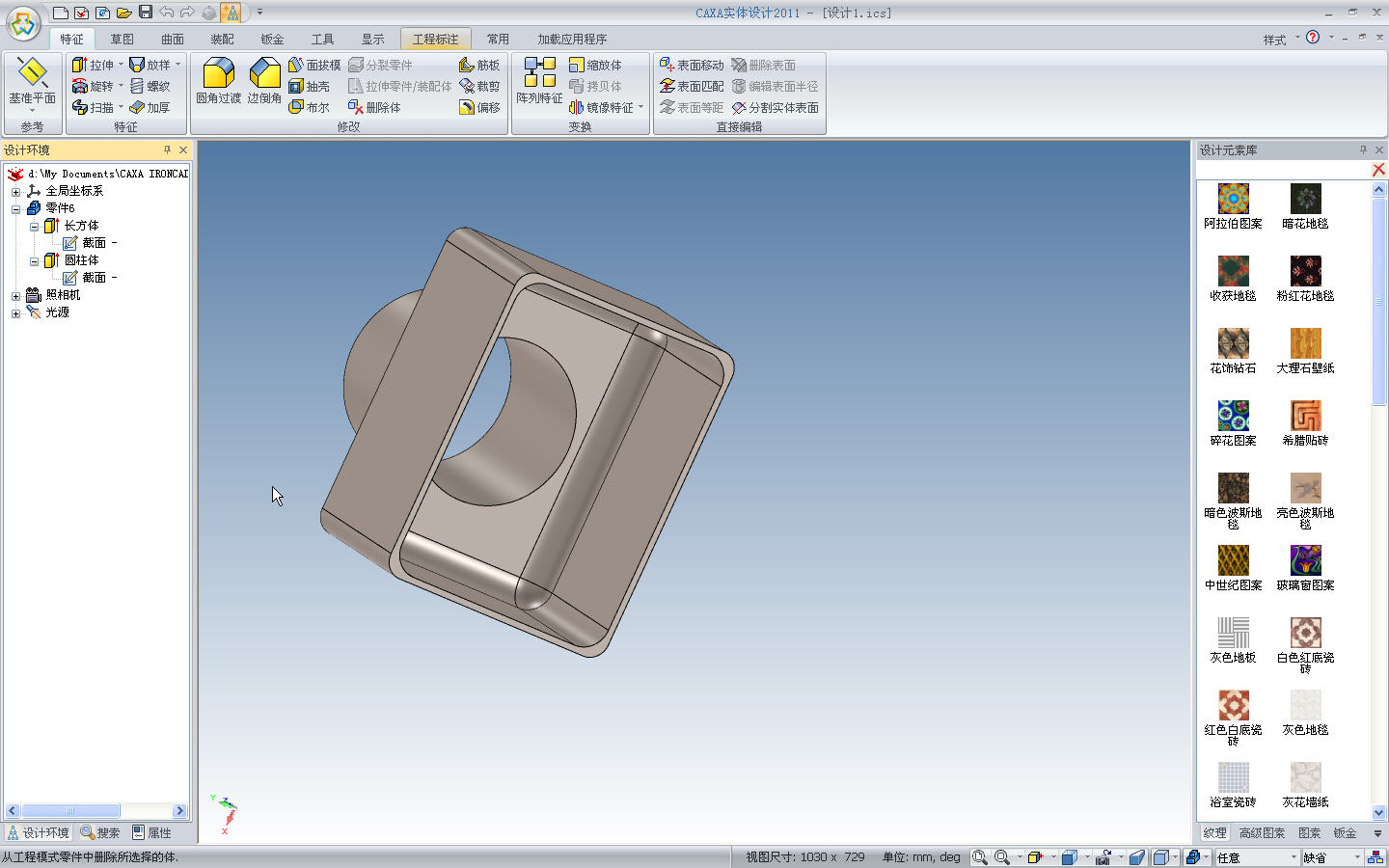Image resolution: width=1389 pixels, height=868 pixels.
Task: Switch to the 草图 ribbon tab
Action: (122, 39)
